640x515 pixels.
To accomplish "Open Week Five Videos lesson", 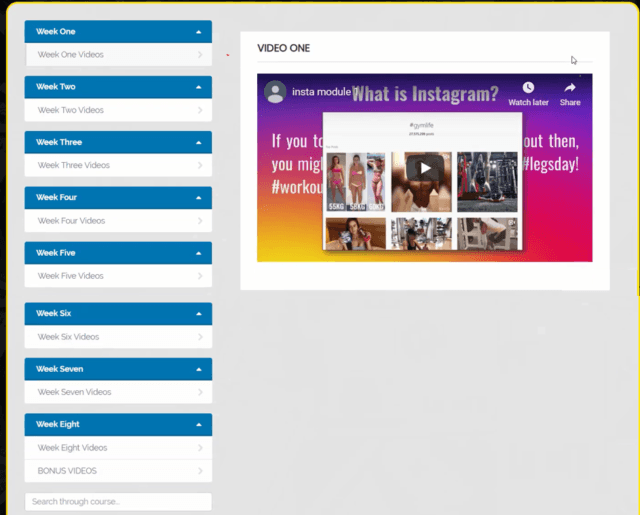I will point(118,276).
